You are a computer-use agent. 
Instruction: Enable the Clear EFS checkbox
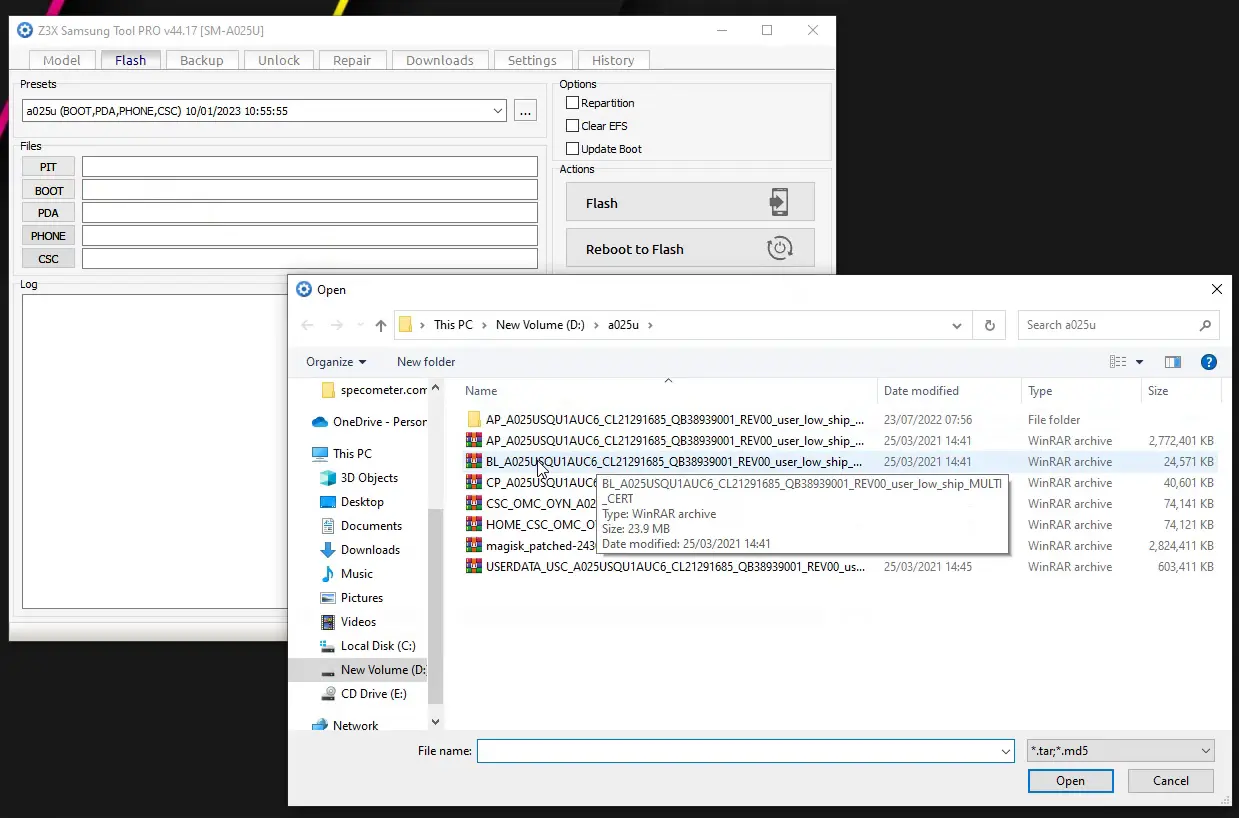[572, 126]
